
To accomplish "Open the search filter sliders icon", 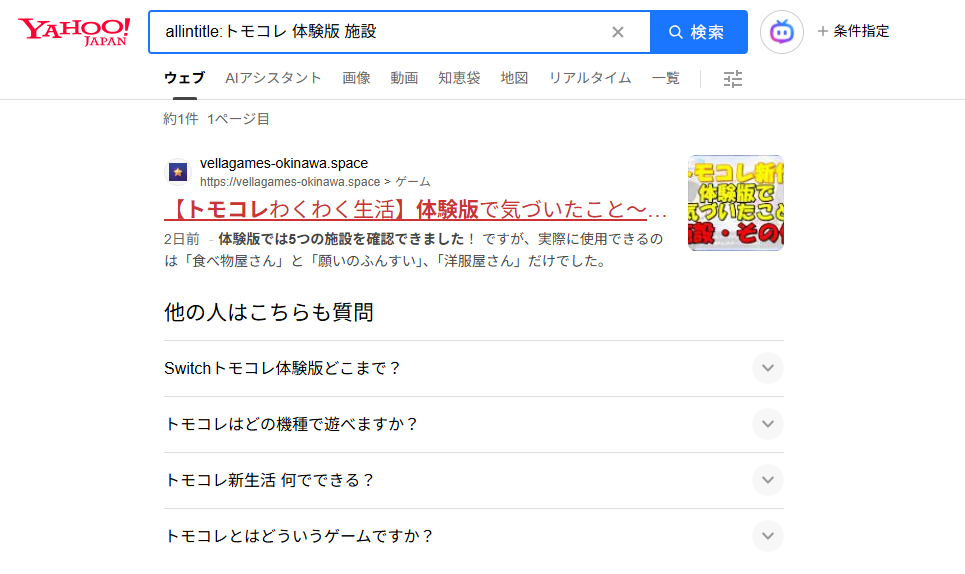I will [733, 79].
